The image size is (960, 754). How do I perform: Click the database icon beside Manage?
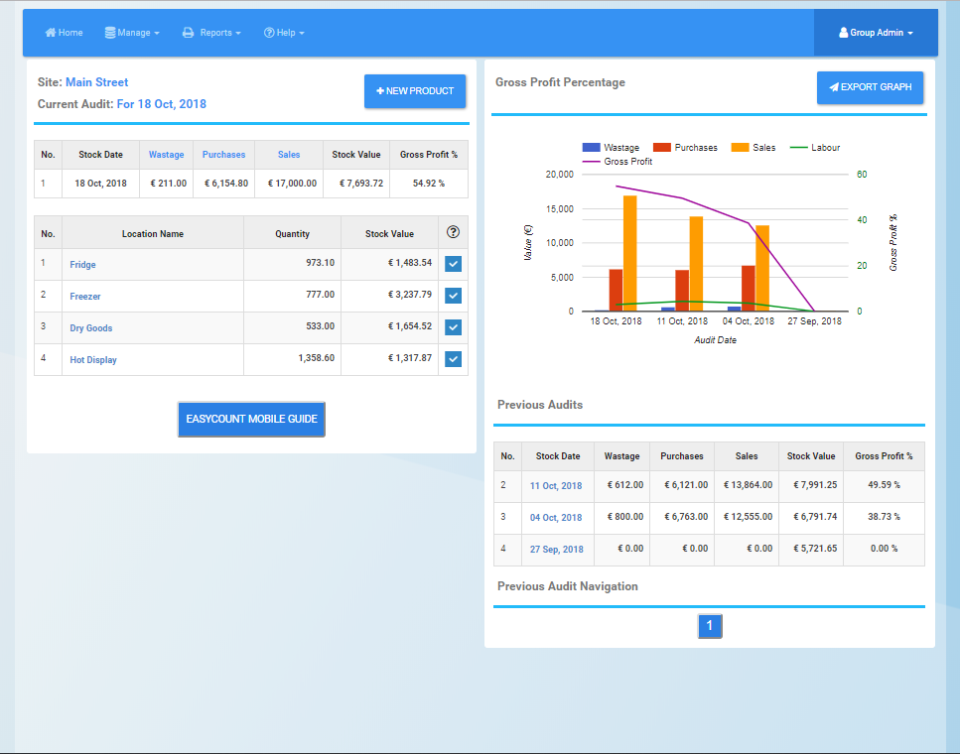point(108,32)
